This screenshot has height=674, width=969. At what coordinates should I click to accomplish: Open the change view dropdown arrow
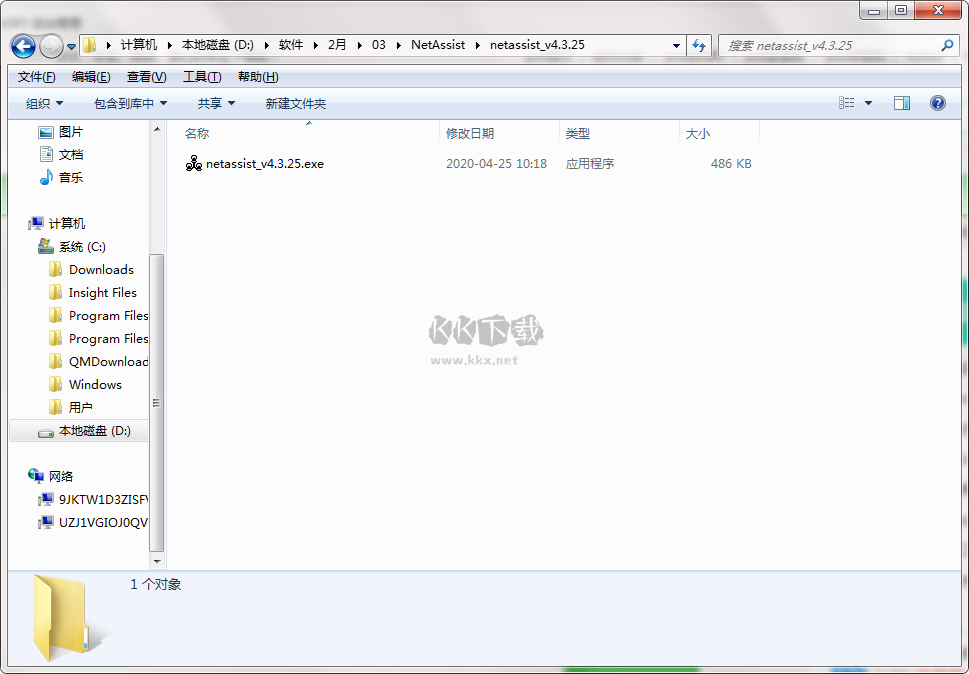click(868, 102)
